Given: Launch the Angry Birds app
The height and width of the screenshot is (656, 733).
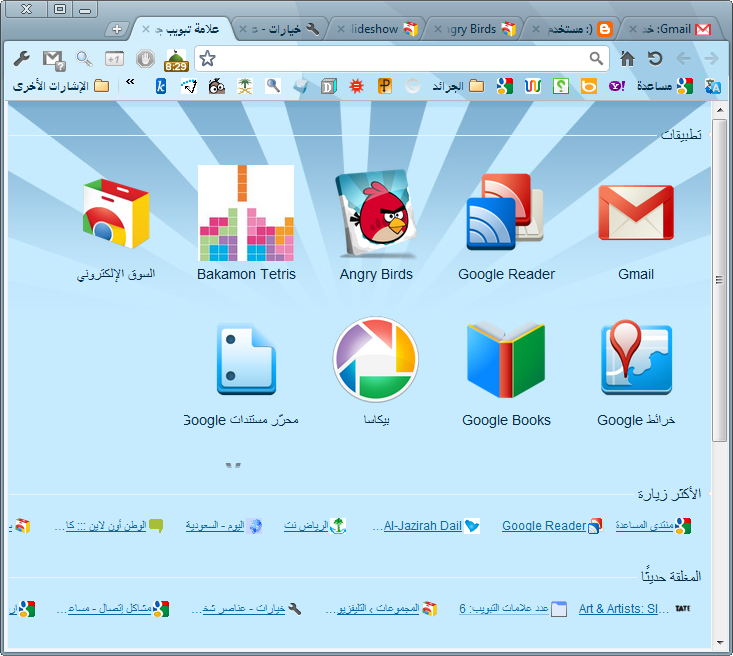Looking at the screenshot, I should pos(376,225).
